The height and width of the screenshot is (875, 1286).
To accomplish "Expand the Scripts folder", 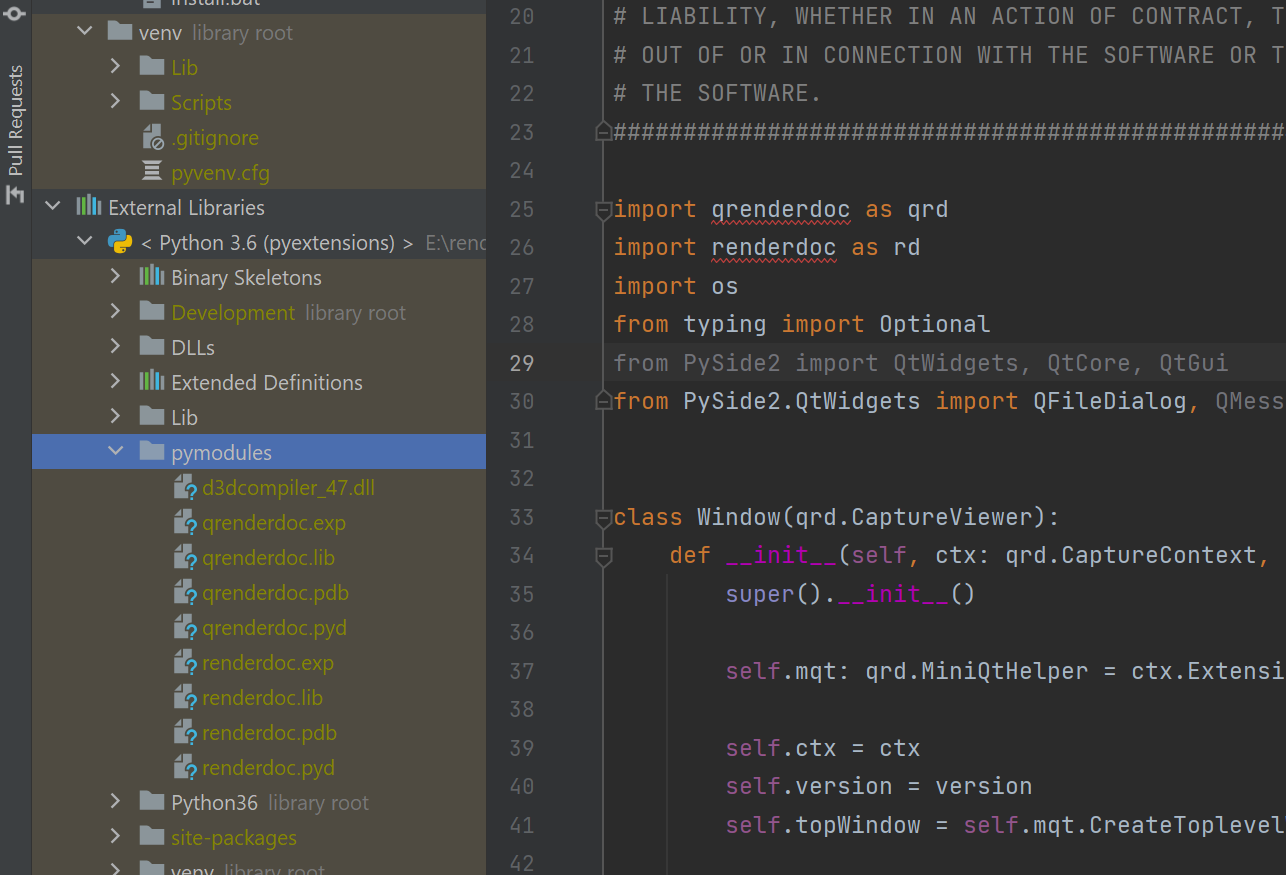I will pyautogui.click(x=115, y=102).
